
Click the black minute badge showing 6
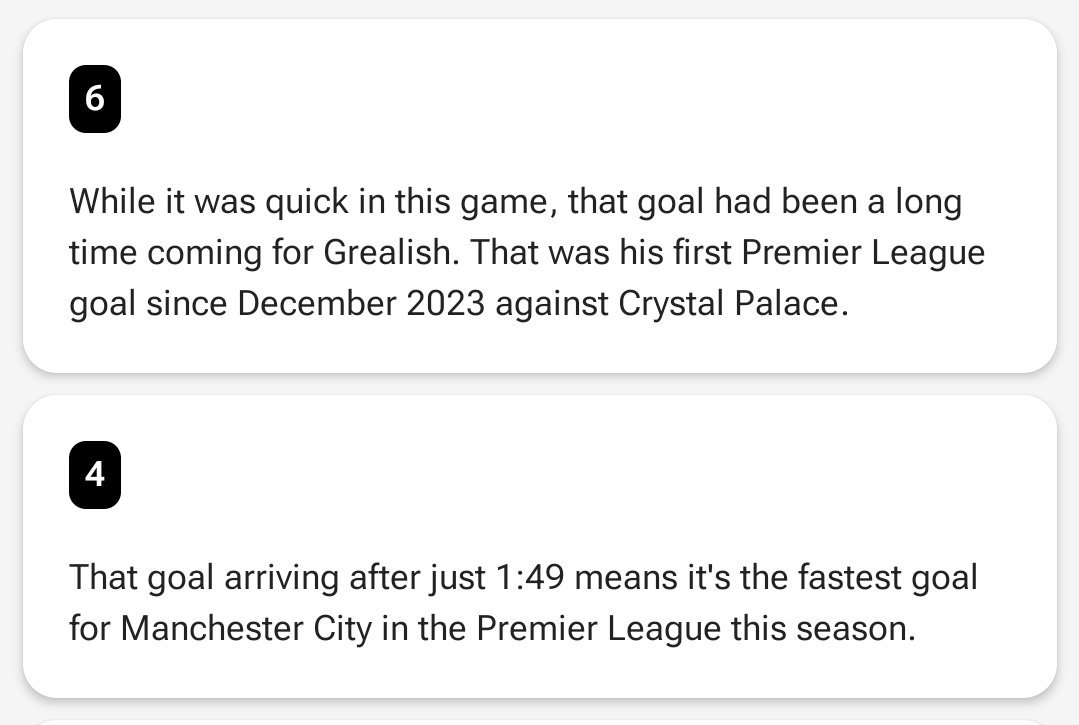(x=95, y=98)
